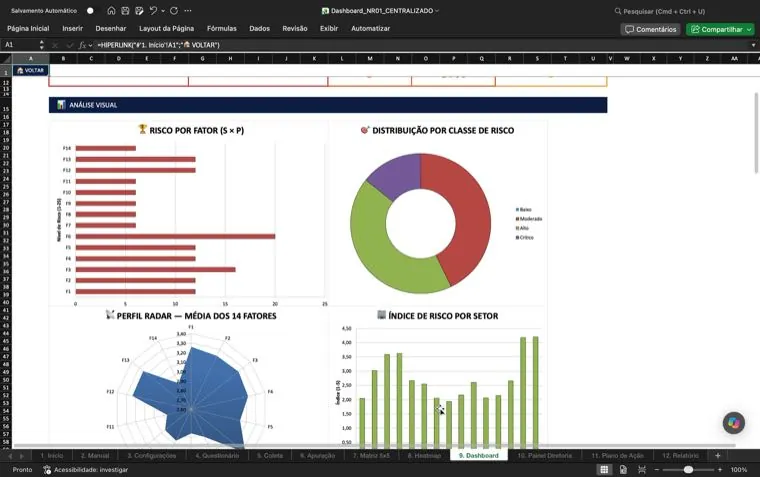Click the zoom slider handle
The width and height of the screenshot is (760, 477).
[688, 470]
